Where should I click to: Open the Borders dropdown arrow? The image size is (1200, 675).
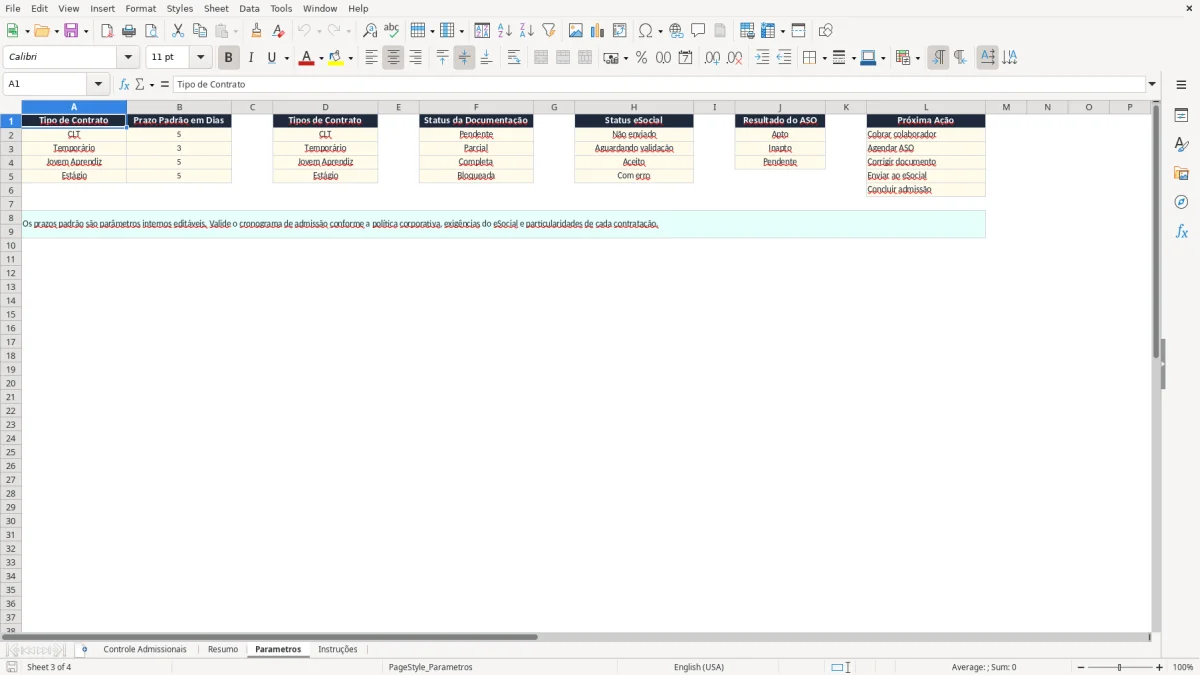coord(823,58)
